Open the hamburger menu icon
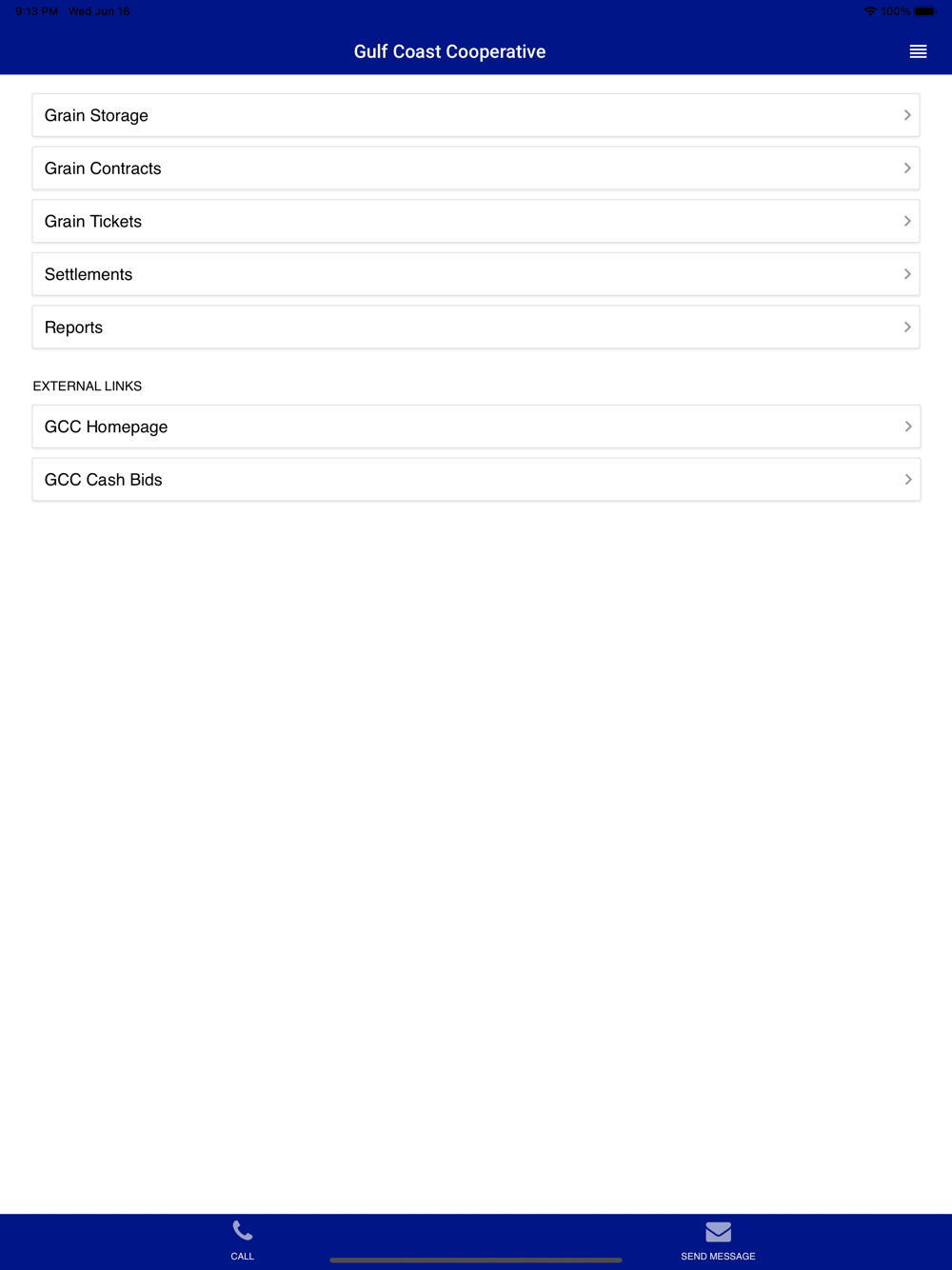This screenshot has height=1270, width=952. (x=918, y=51)
